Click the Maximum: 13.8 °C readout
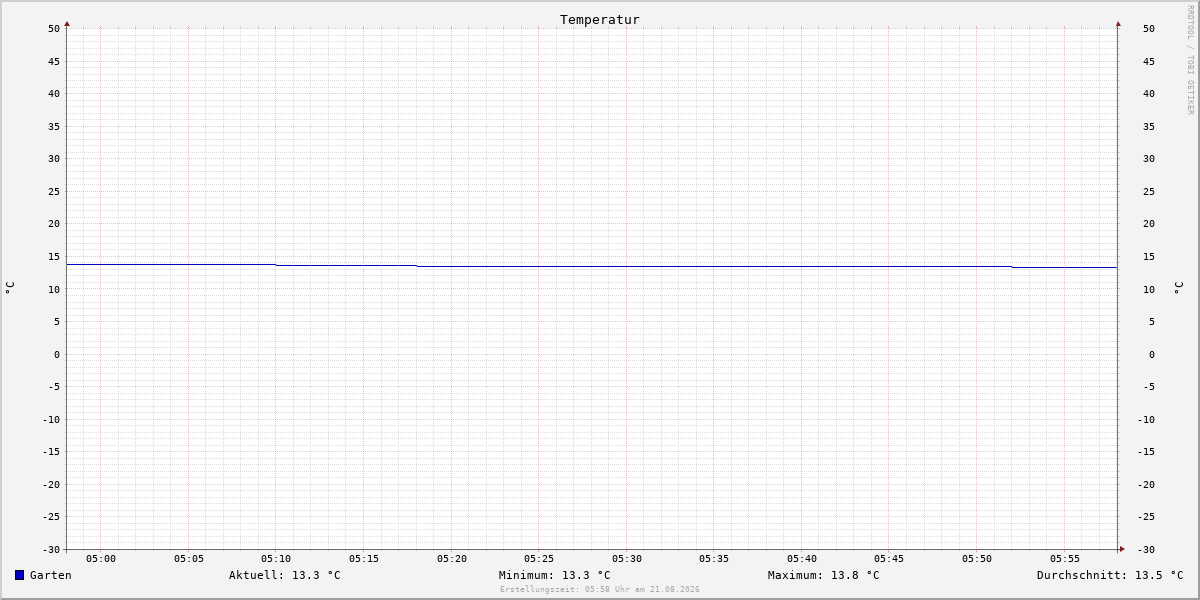This screenshot has height=600, width=1200. point(824,575)
